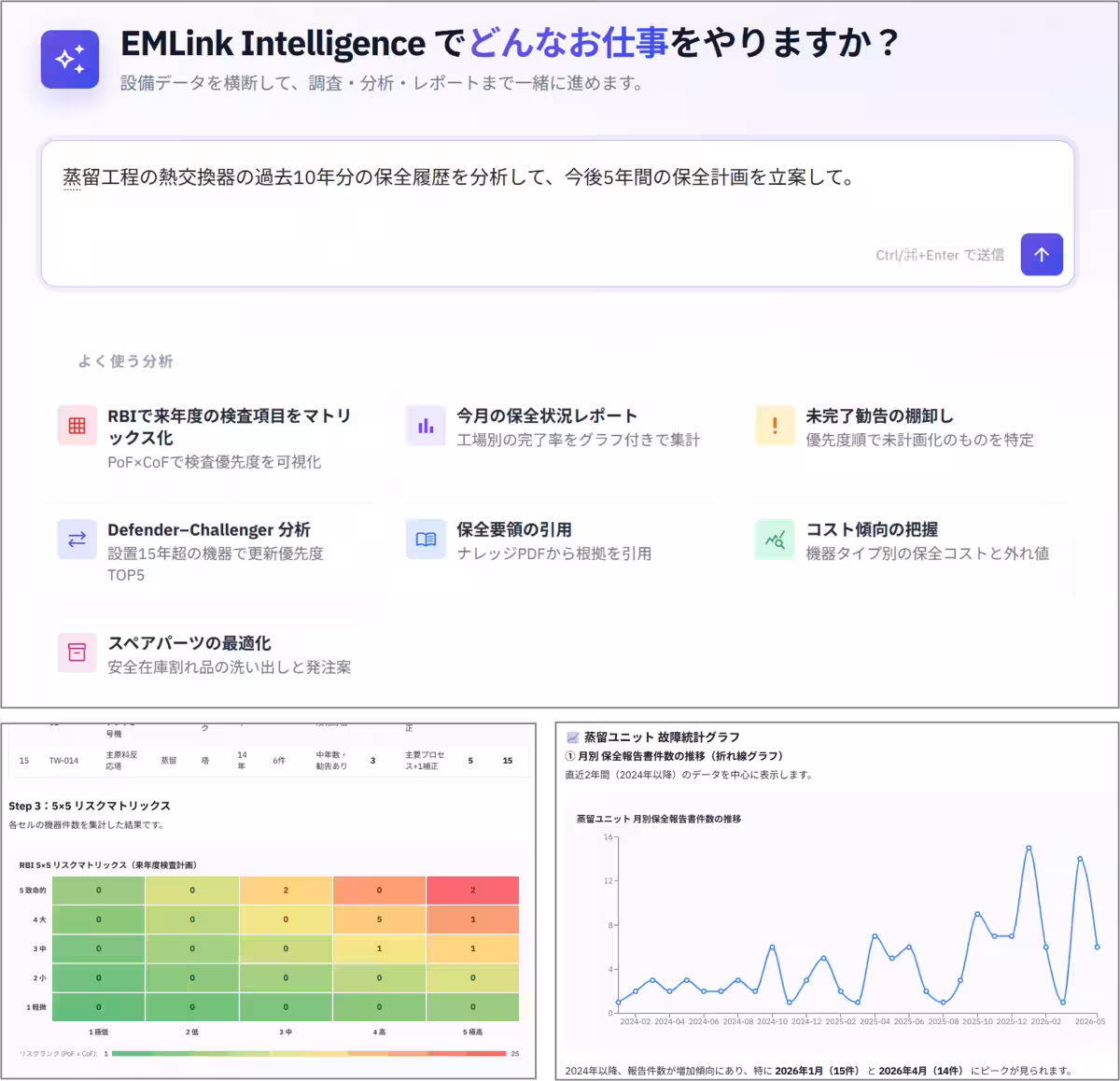Viewport: 1120px width, 1081px height.
Task: Click the line chart peak data point near 2026-01
Action: (x=1029, y=848)
